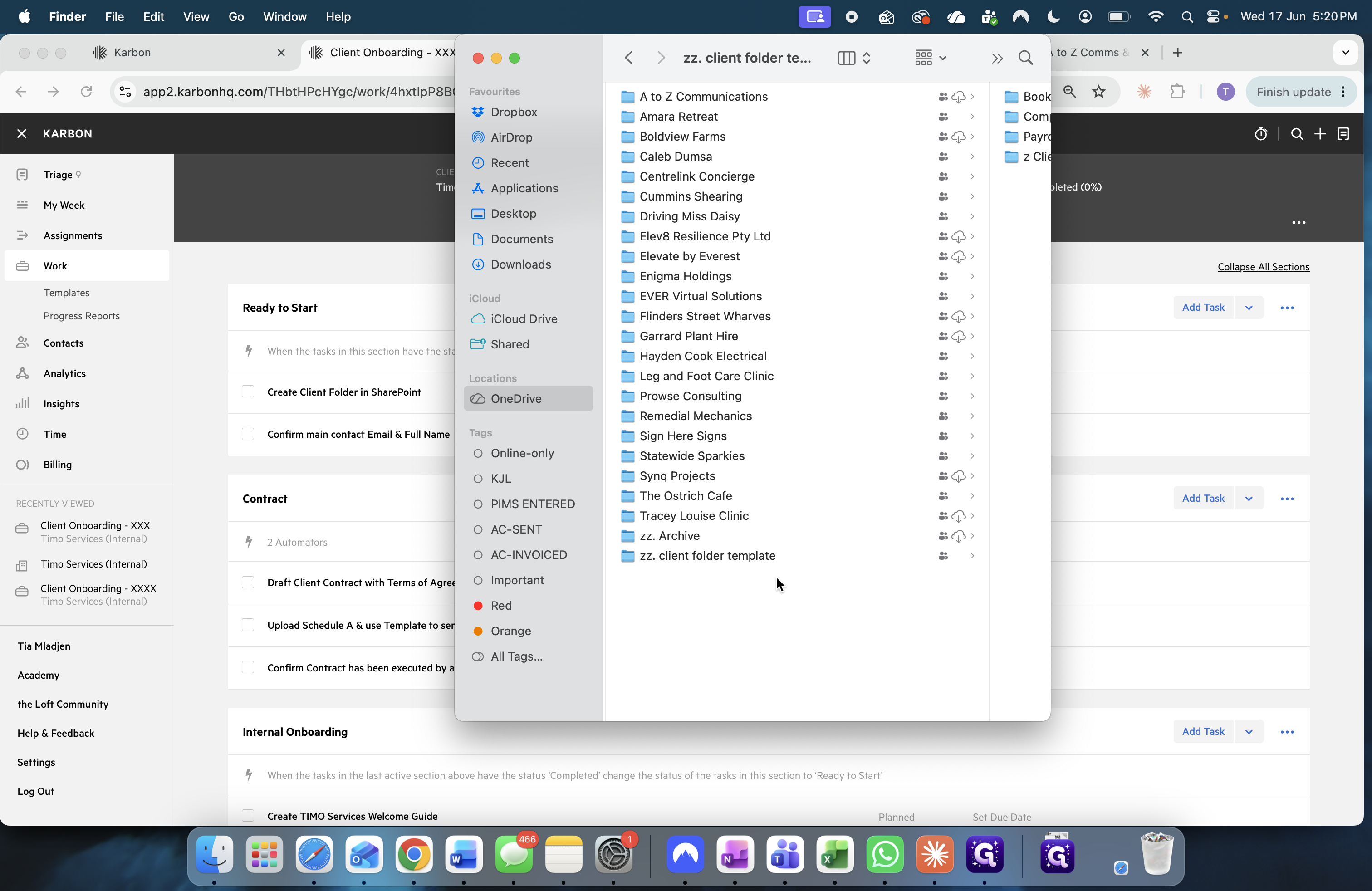Select OneDrive location in Finder sidebar
1372x891 pixels.
(x=528, y=398)
